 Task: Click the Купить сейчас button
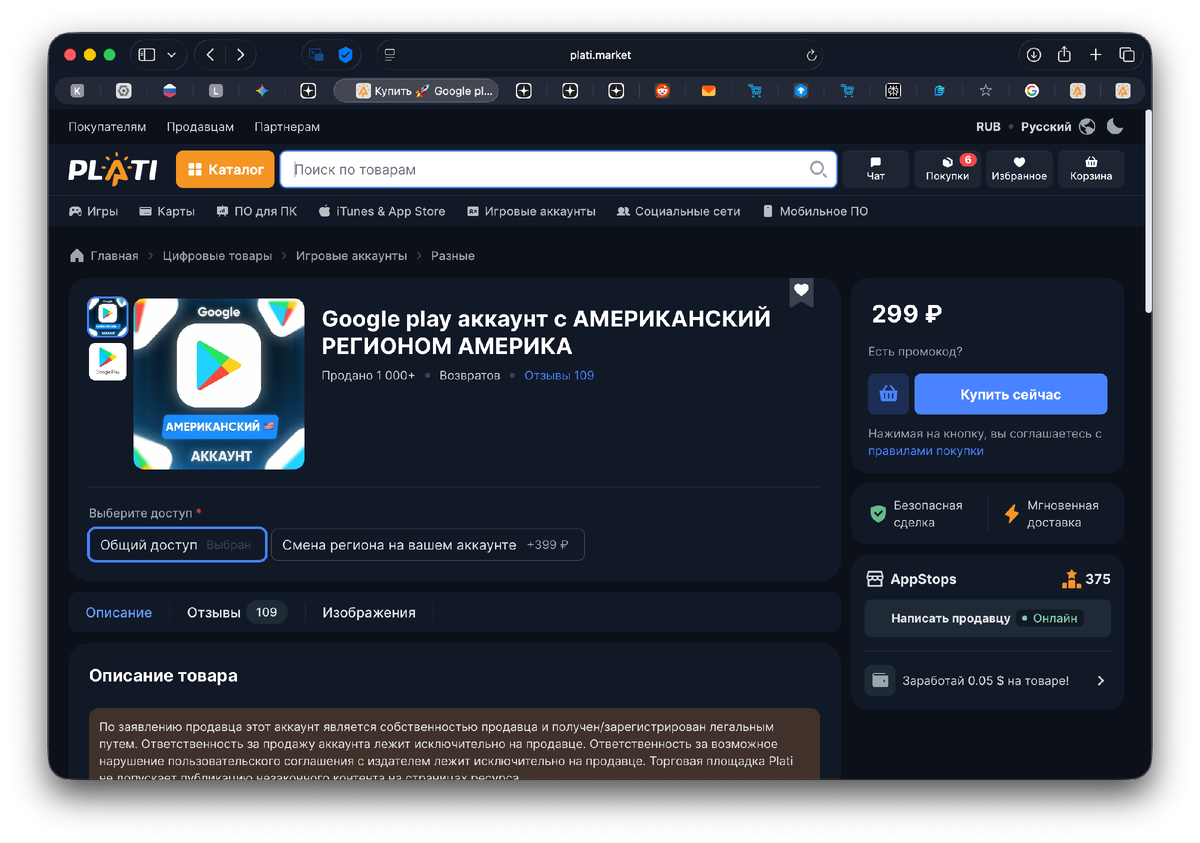pyautogui.click(x=1011, y=394)
